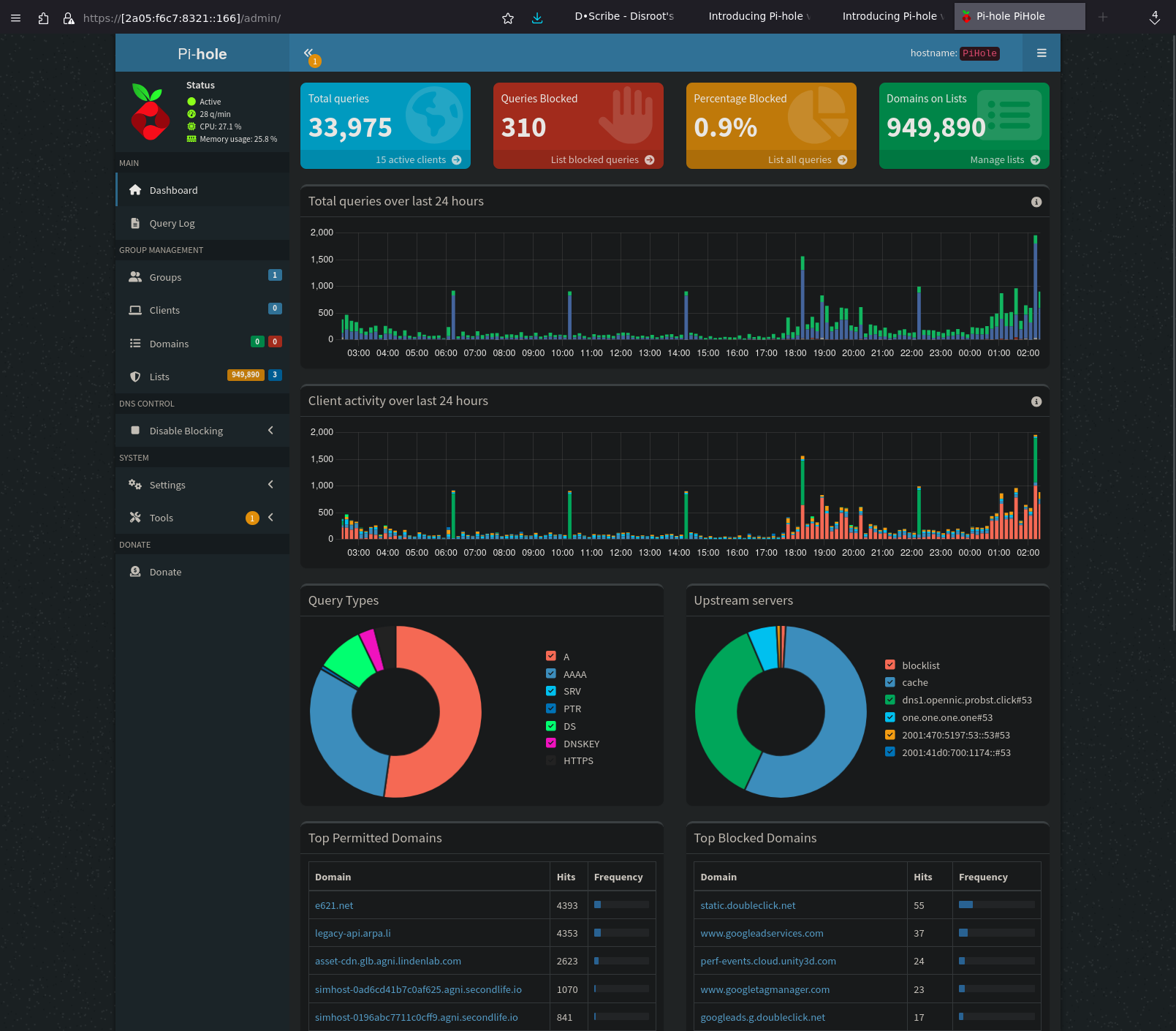1176x1031 pixels.
Task: Toggle the A query type checkbox
Action: click(551, 656)
